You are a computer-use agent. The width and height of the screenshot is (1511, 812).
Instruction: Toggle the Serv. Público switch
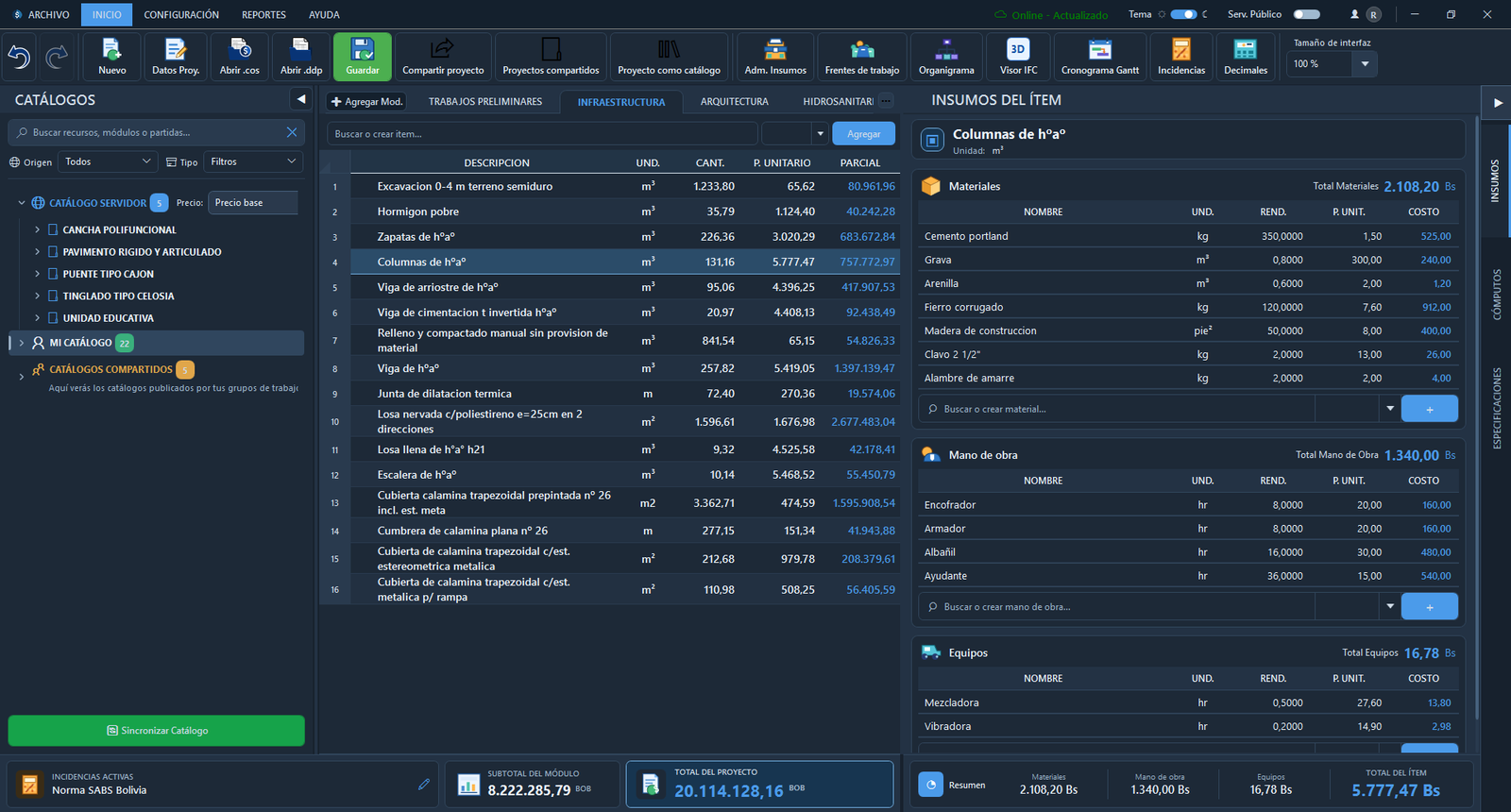[x=1306, y=14]
